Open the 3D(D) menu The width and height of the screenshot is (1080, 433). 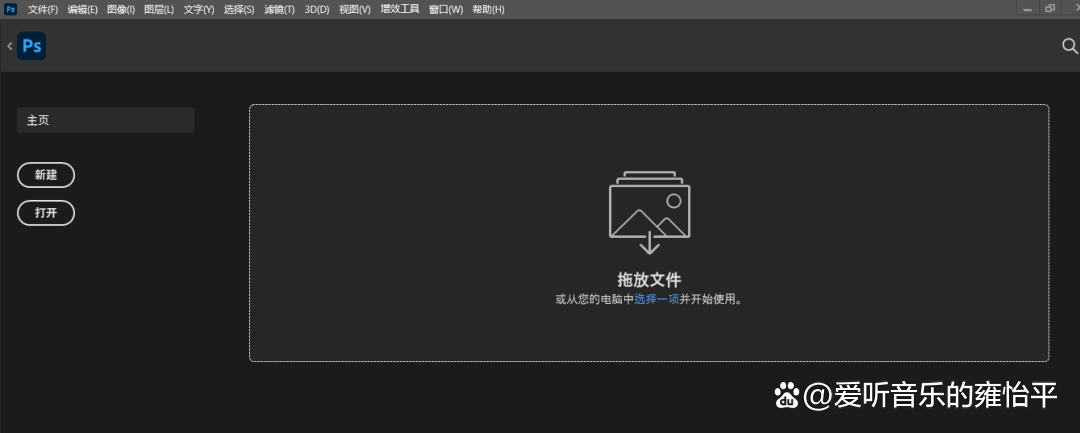(317, 10)
